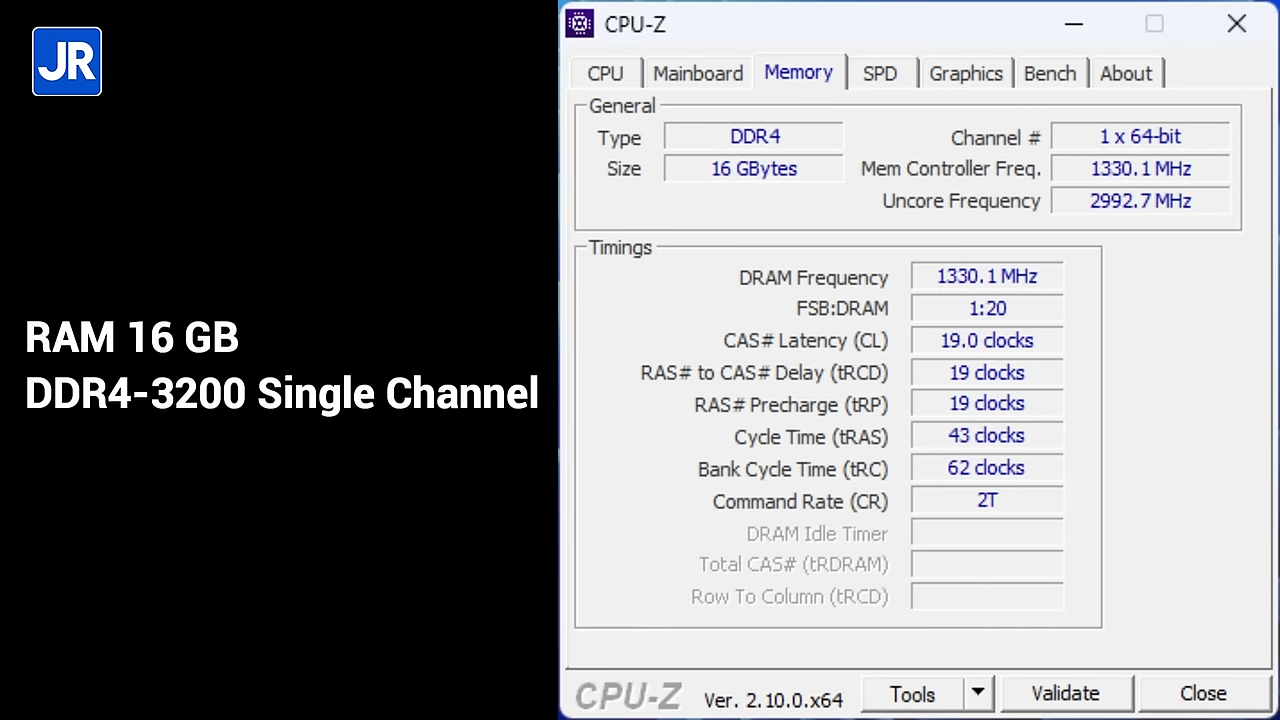Switch to the CPU tab
The height and width of the screenshot is (720, 1280).
point(605,74)
